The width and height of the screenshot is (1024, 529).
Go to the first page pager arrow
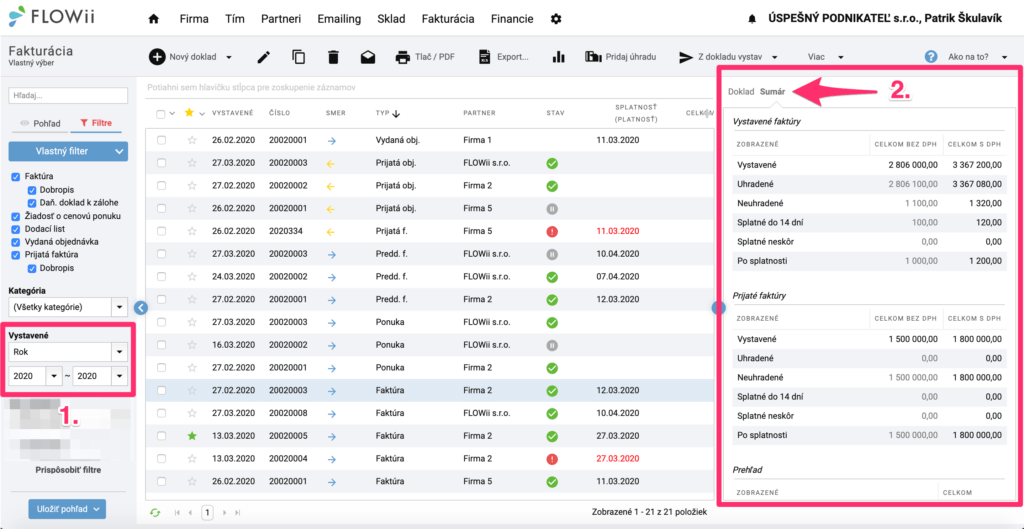click(177, 513)
